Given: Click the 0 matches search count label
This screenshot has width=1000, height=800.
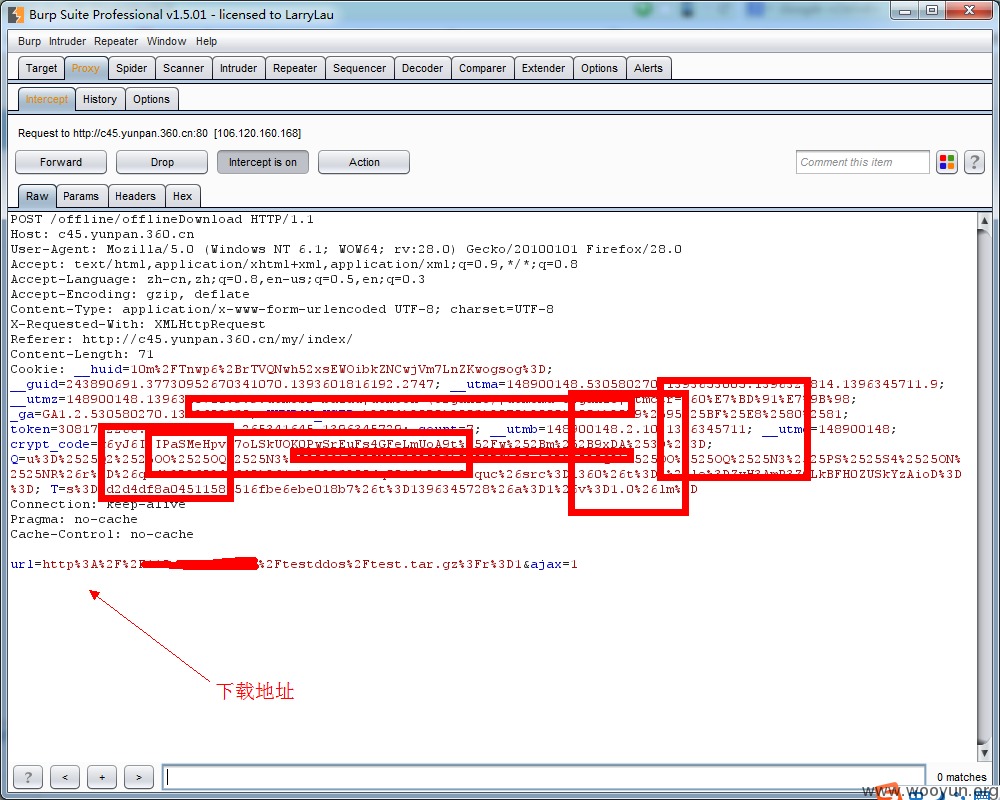Looking at the screenshot, I should pos(962,776).
